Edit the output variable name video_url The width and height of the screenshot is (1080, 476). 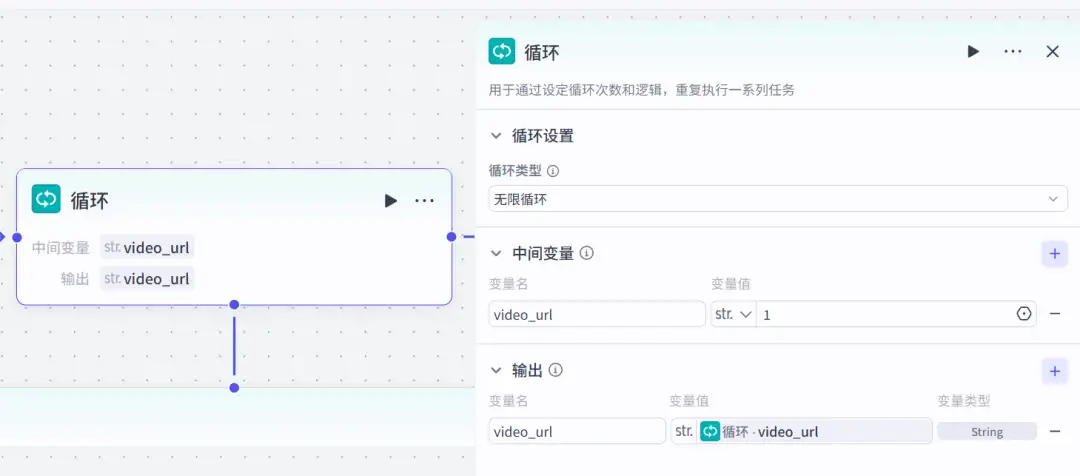(x=577, y=431)
